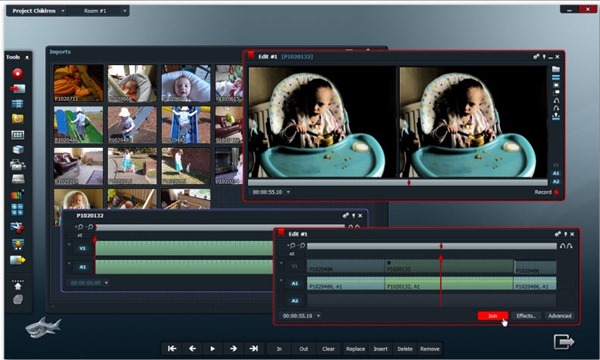600x360 pixels.
Task: Click the blue lines icon in viewer sidebar
Action: point(556,77)
